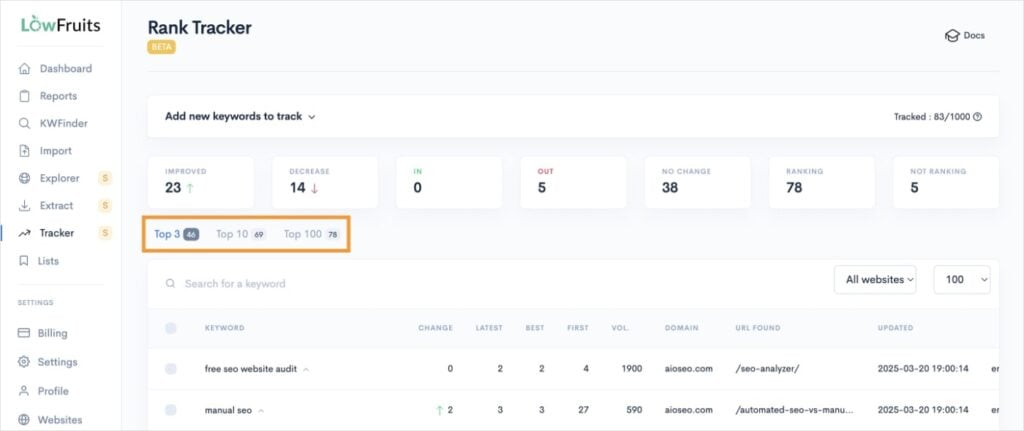Click the Improved 23 stat card
1024x431 pixels.
click(x=200, y=182)
